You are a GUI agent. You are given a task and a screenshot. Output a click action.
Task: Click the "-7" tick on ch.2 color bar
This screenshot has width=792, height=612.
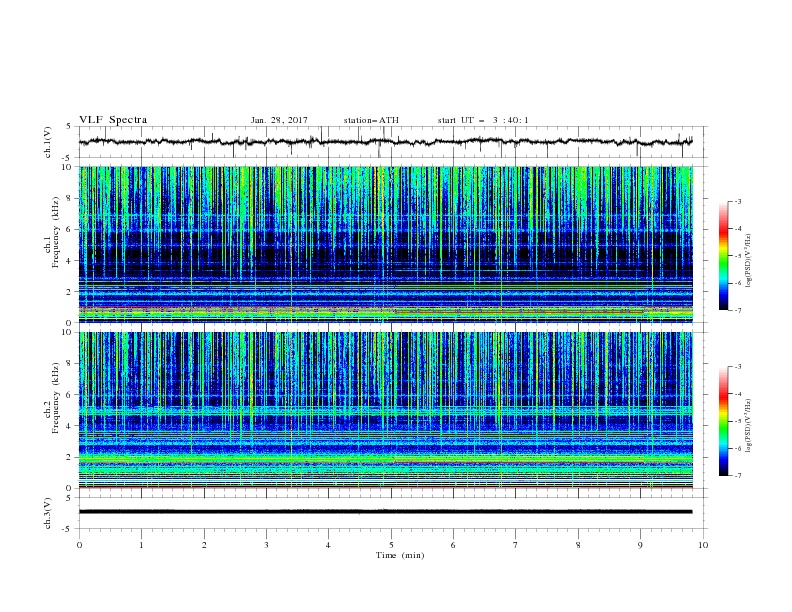[737, 475]
